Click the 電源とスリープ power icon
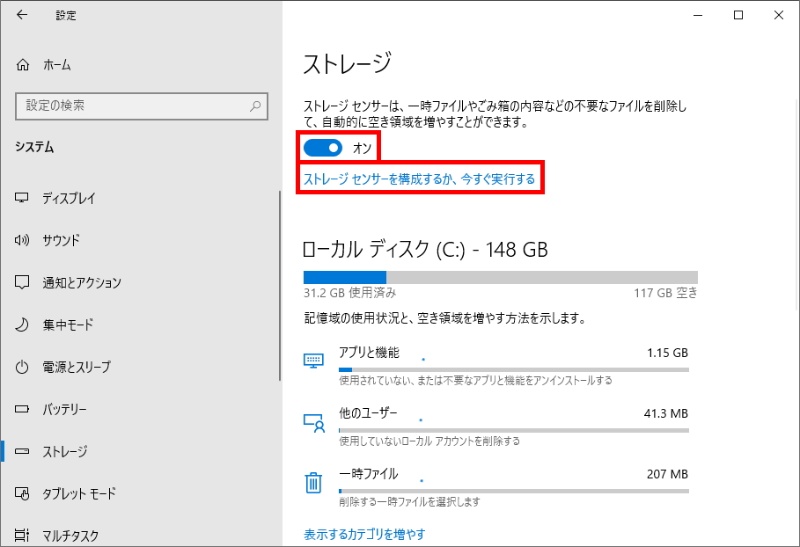Viewport: 800px width, 547px height. 22,367
